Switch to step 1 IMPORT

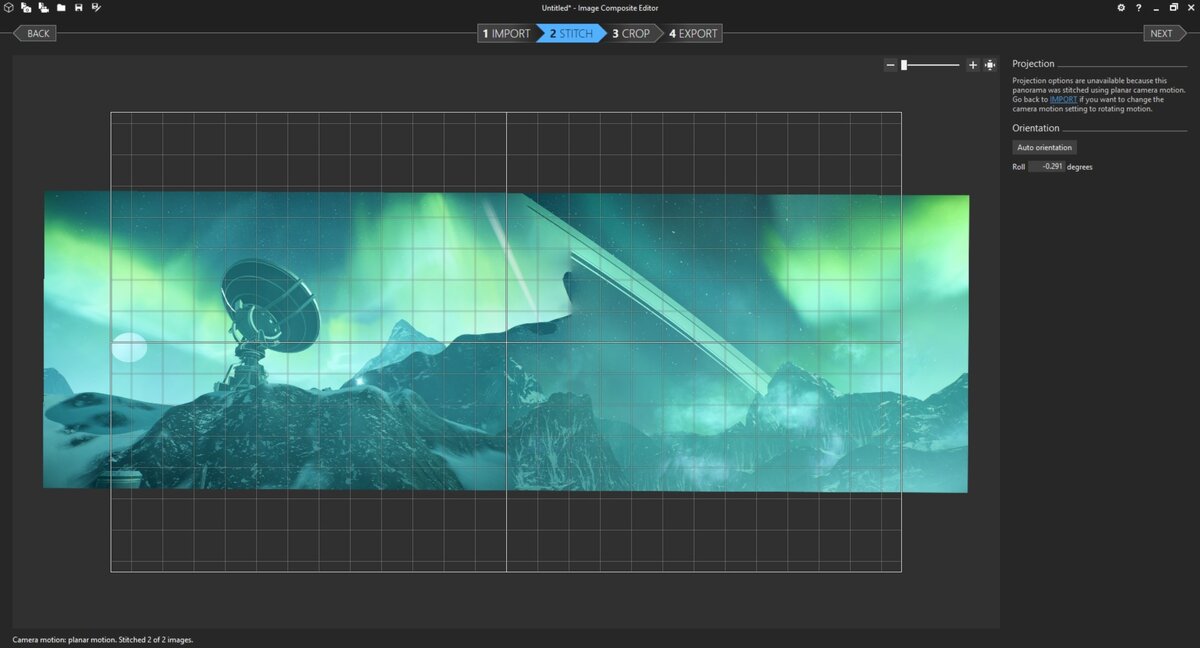tap(506, 33)
